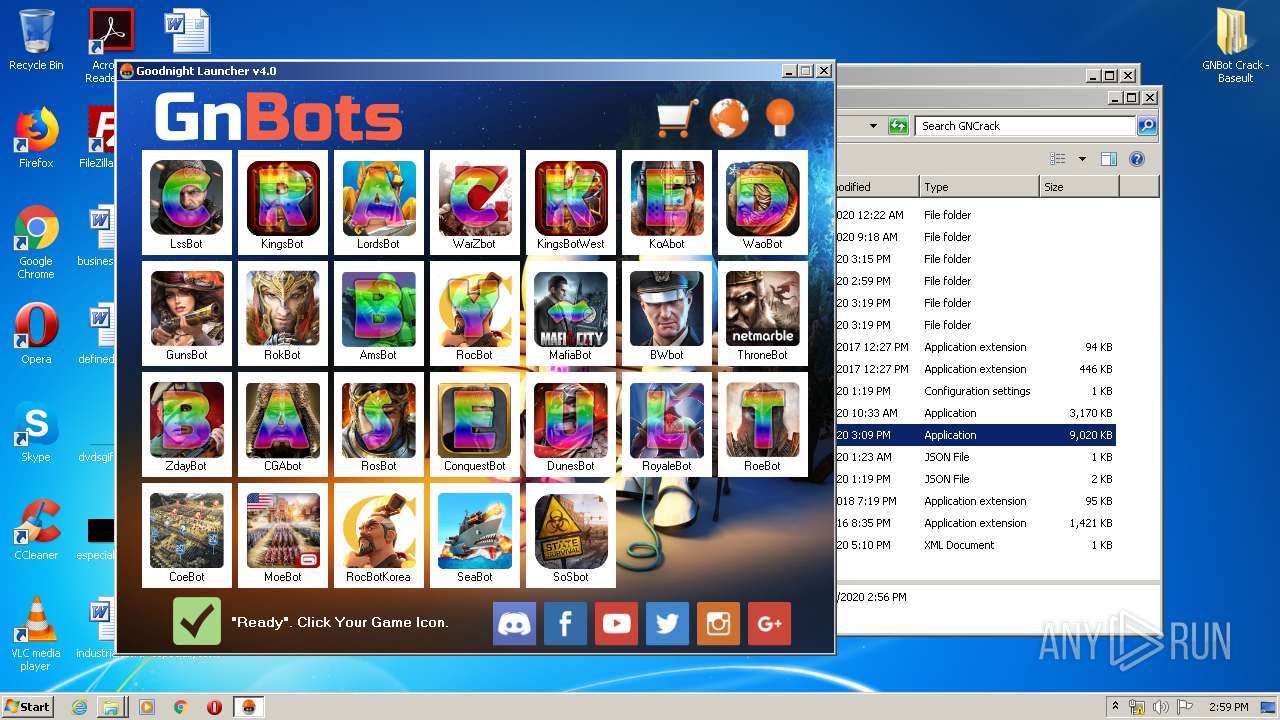Click the CoeBot game icon

pyautogui.click(x=187, y=535)
